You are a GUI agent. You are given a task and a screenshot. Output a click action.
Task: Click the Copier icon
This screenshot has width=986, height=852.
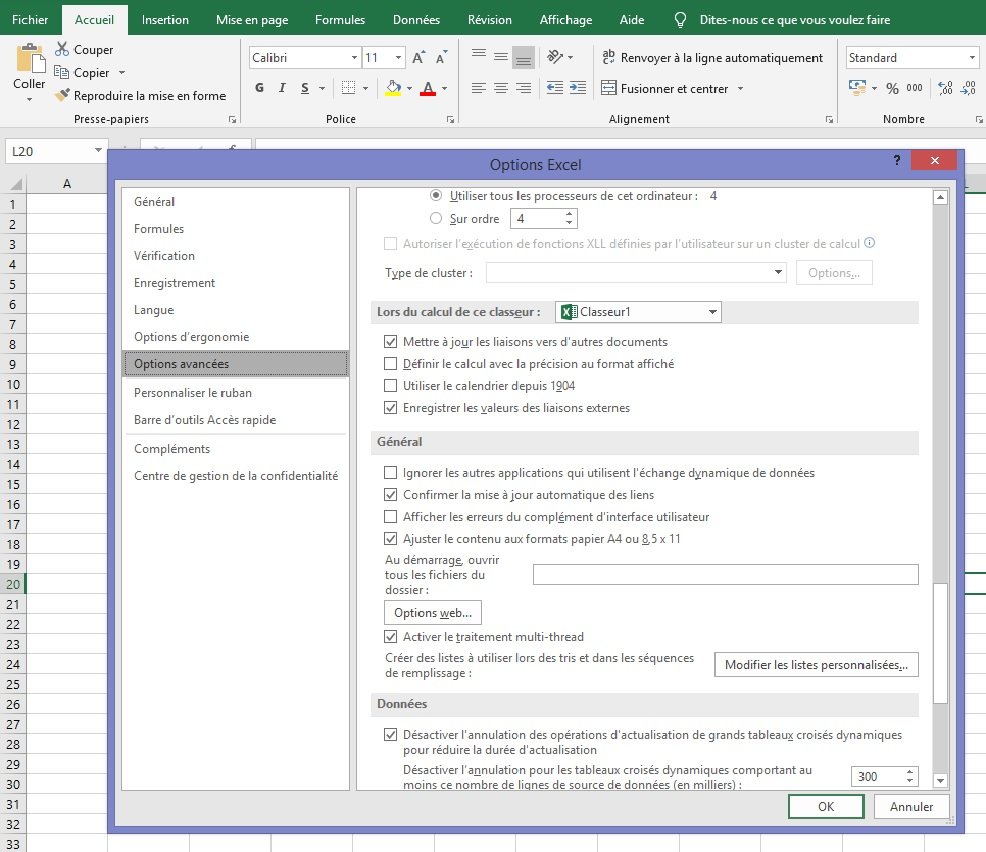click(x=62, y=72)
